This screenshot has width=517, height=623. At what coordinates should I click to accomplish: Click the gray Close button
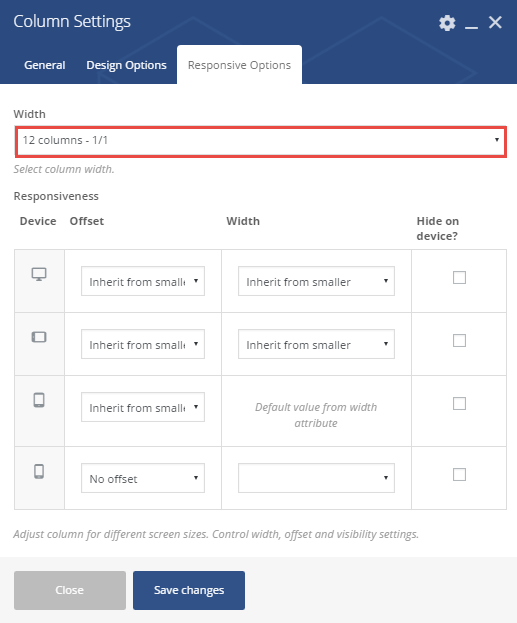[70, 590]
